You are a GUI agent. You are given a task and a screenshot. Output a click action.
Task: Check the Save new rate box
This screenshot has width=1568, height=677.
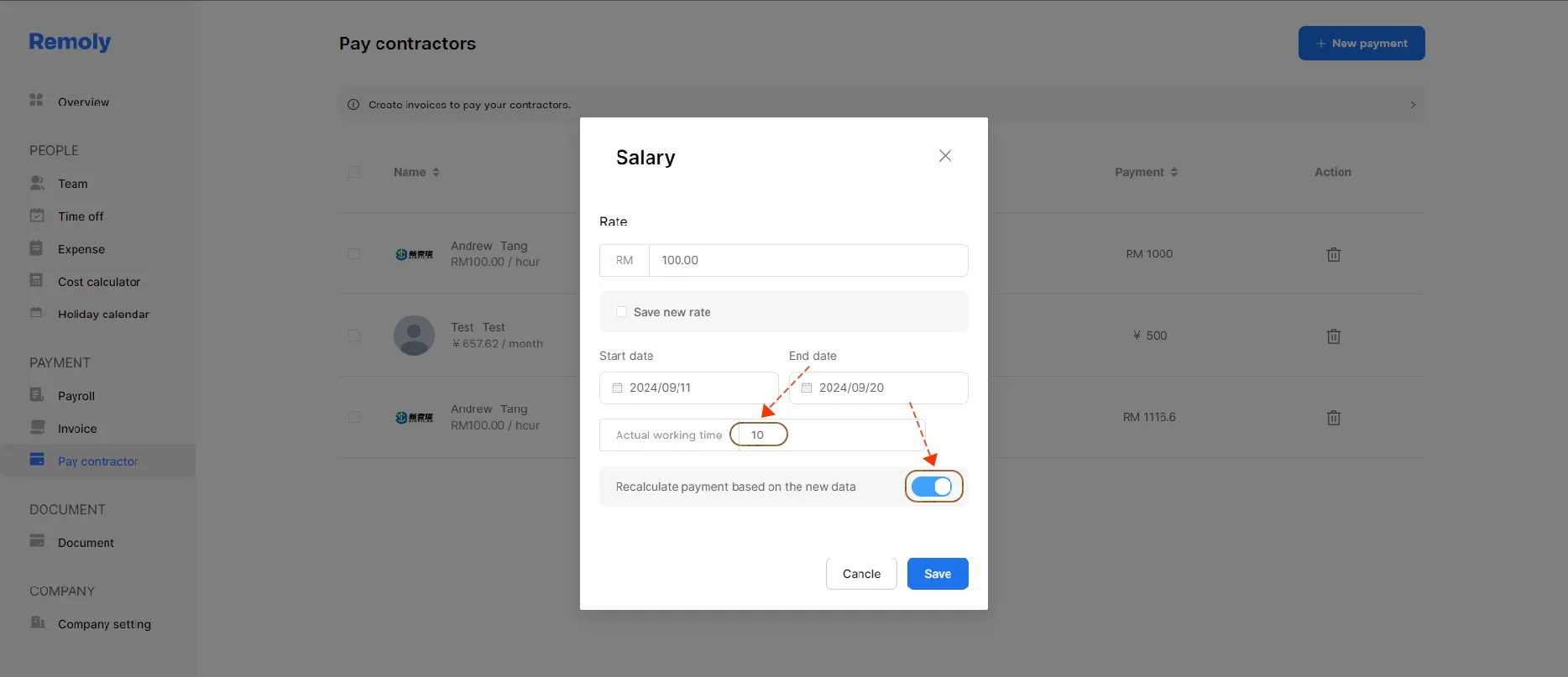[621, 312]
